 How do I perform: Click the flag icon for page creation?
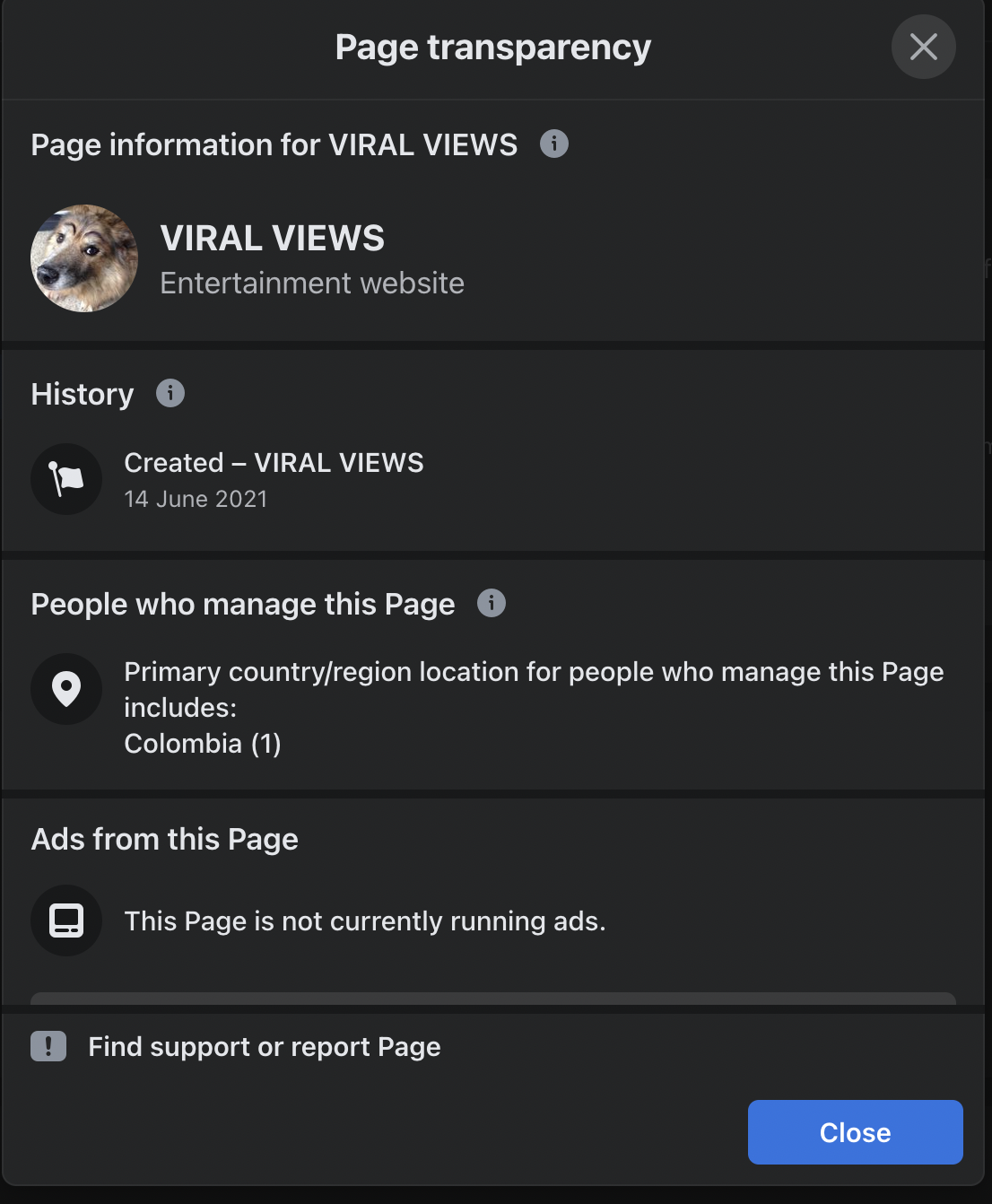66,479
